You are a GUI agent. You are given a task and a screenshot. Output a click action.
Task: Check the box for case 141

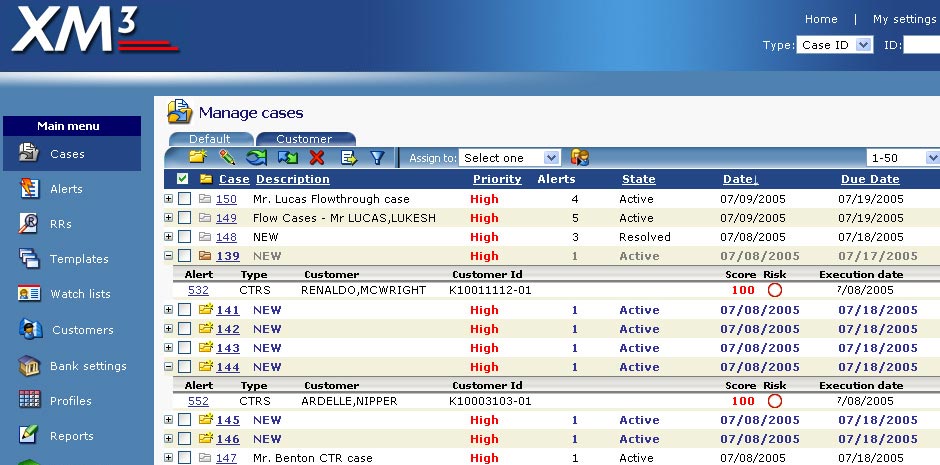185,310
